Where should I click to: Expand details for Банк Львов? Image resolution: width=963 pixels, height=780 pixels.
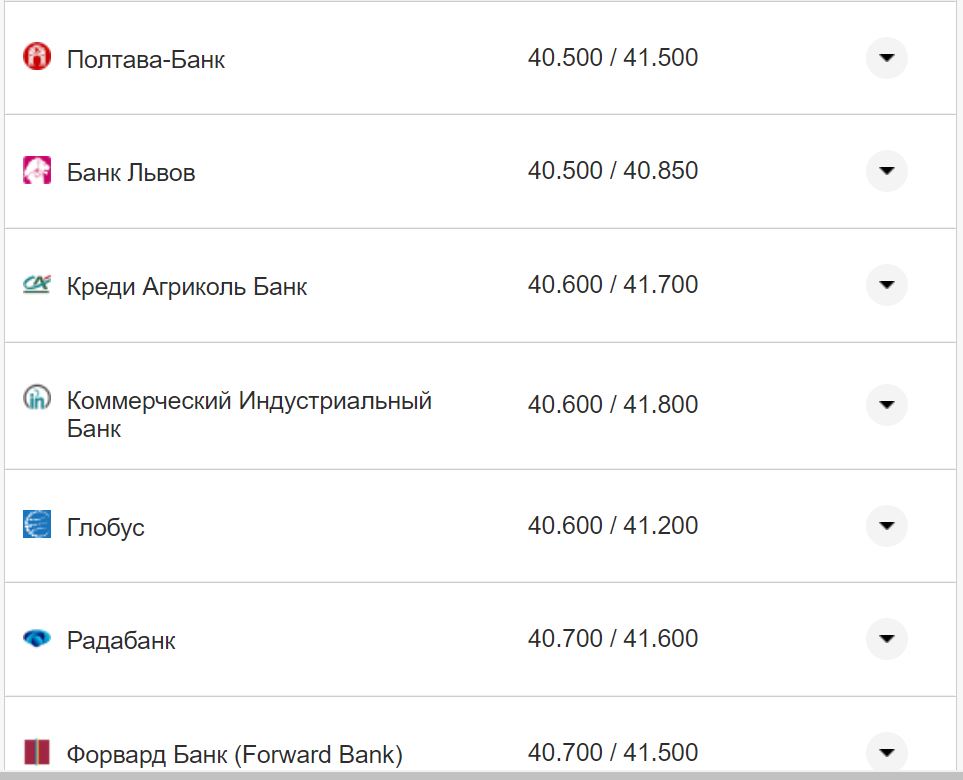(886, 171)
